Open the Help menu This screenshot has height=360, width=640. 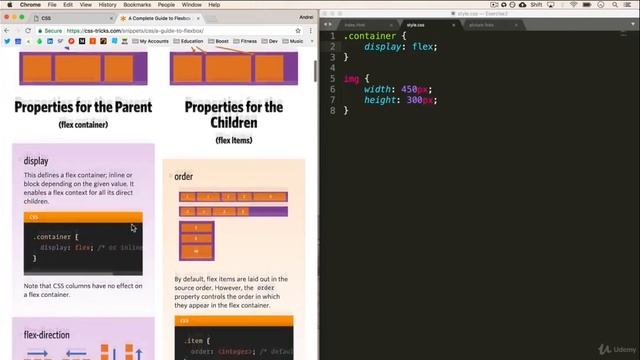tap(214, 5)
